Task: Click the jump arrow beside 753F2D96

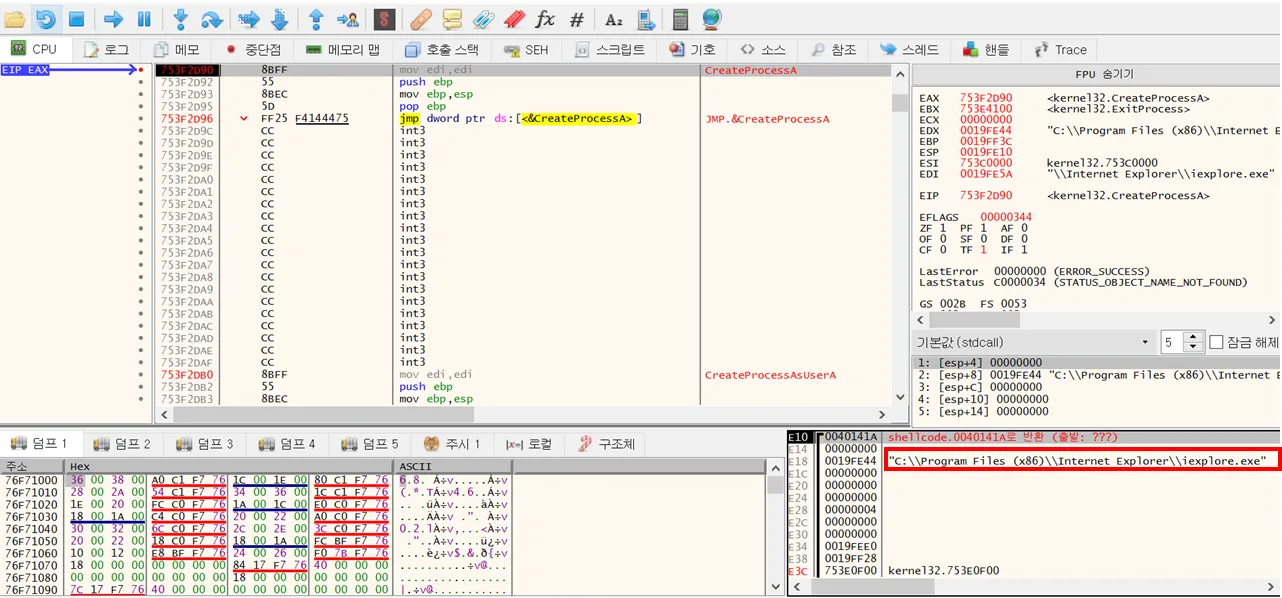Action: pos(244,119)
